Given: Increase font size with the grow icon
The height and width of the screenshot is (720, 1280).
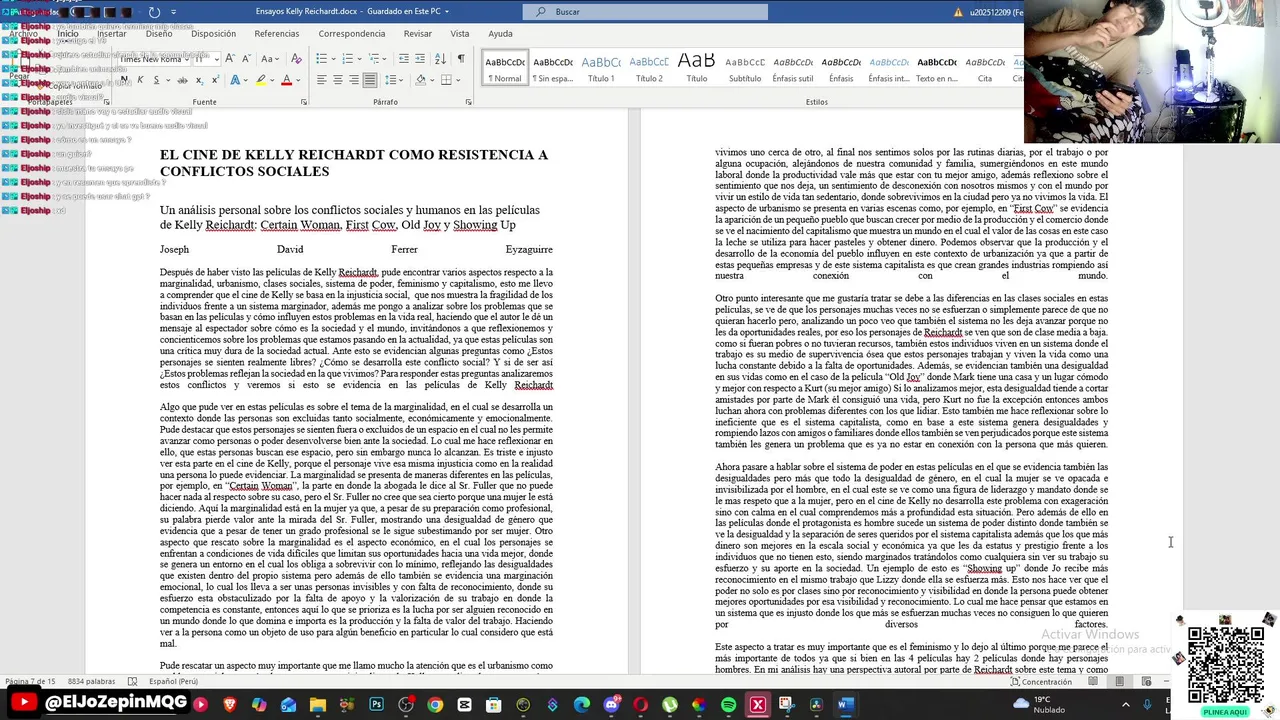Looking at the screenshot, I should pyautogui.click(x=230, y=59).
